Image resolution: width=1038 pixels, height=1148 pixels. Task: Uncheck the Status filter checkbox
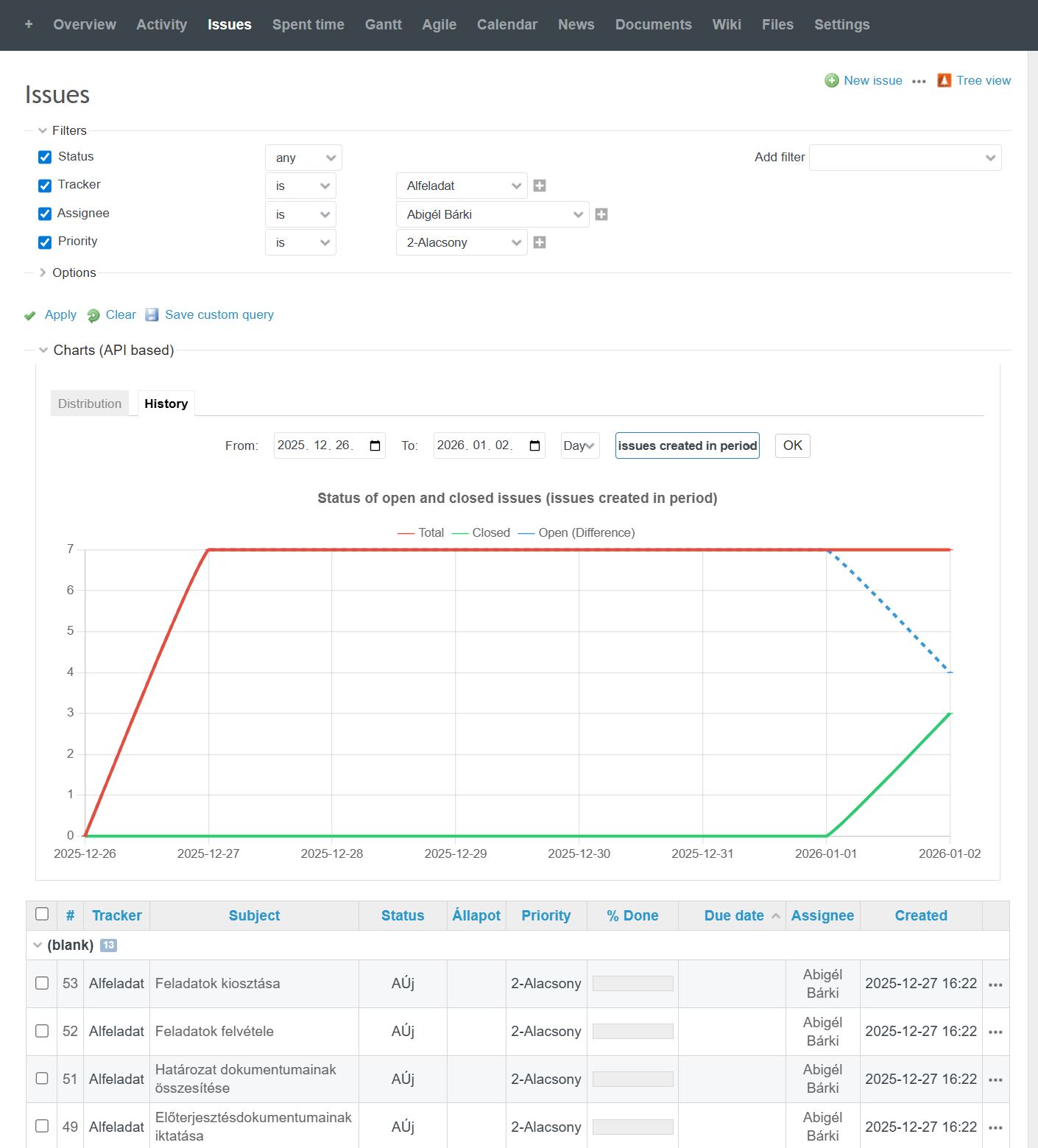(45, 157)
